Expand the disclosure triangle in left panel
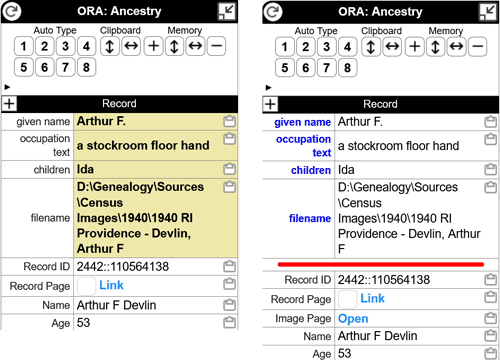Viewport: 500px width, 362px height. 7,87
